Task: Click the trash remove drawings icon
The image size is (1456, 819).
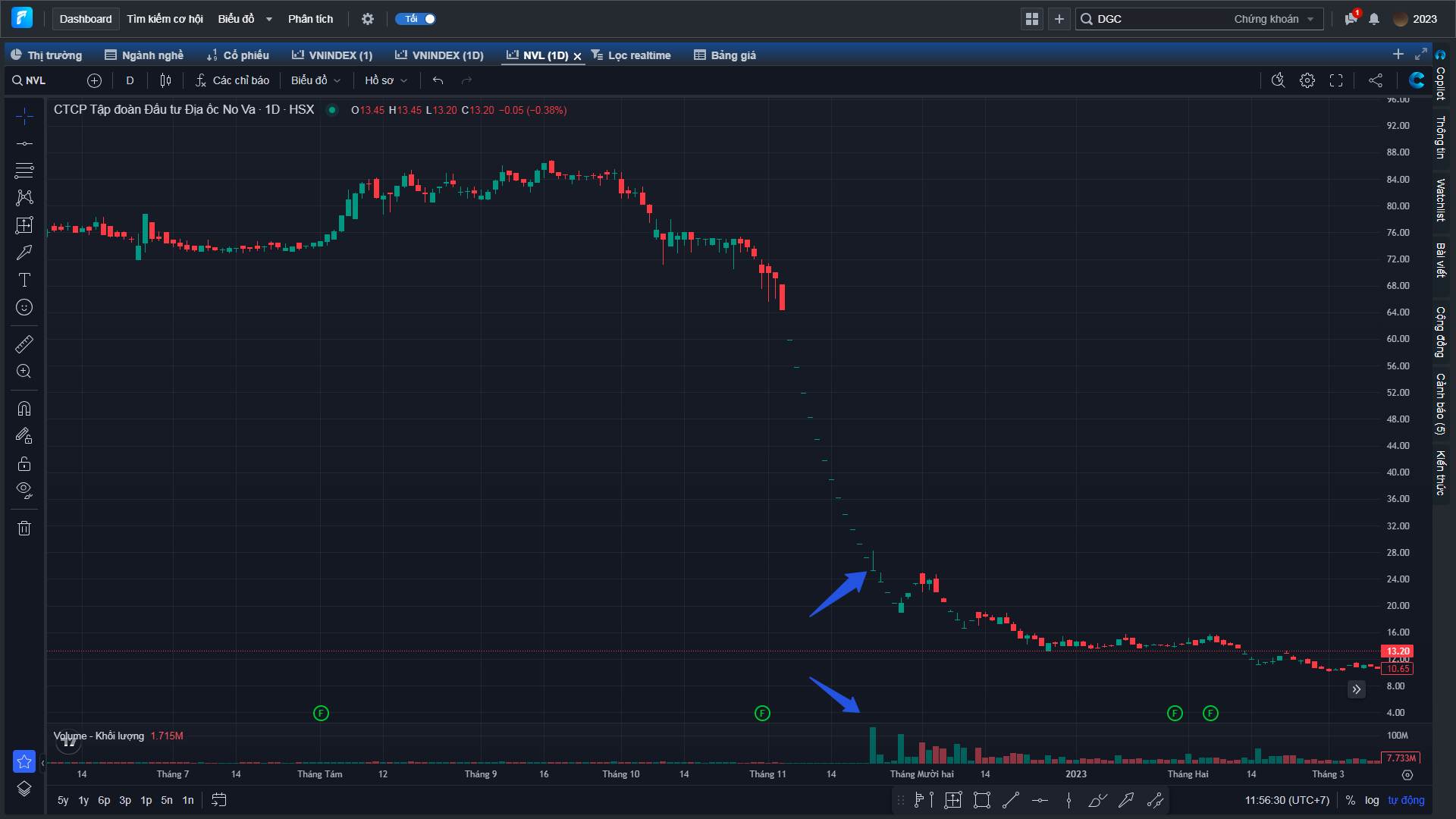Action: [x=24, y=529]
